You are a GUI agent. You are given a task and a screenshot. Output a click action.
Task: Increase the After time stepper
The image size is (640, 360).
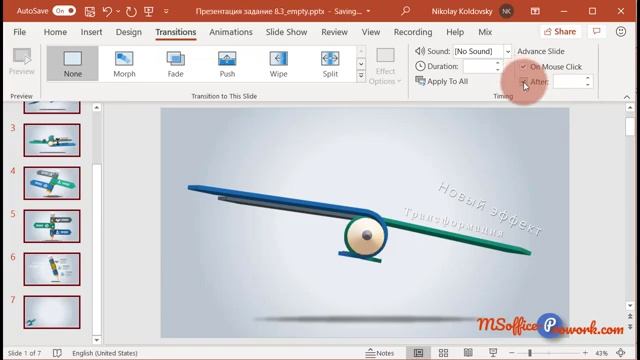588,78
